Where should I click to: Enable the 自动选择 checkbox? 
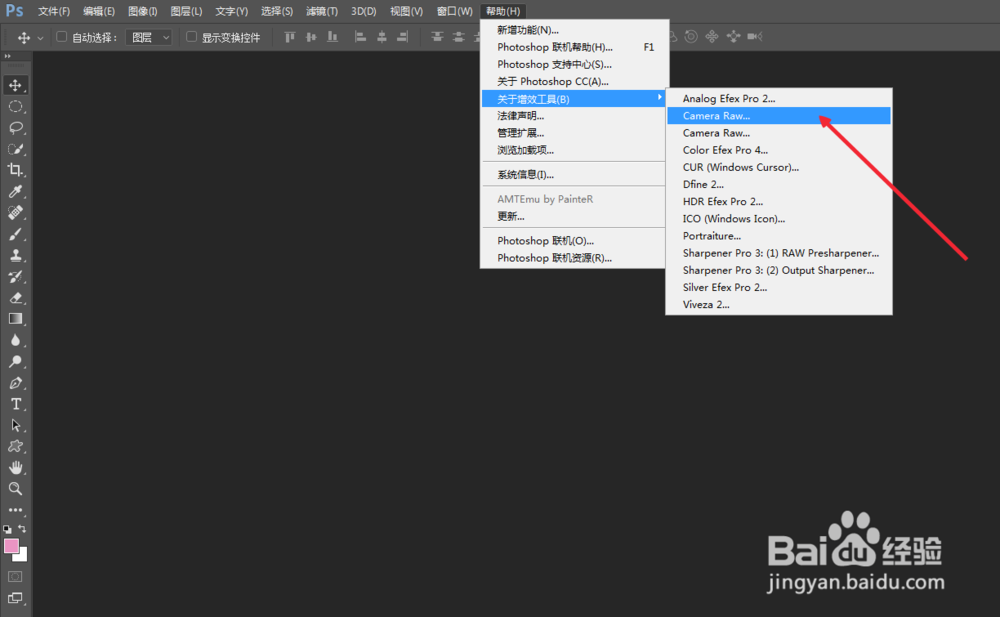click(x=61, y=37)
